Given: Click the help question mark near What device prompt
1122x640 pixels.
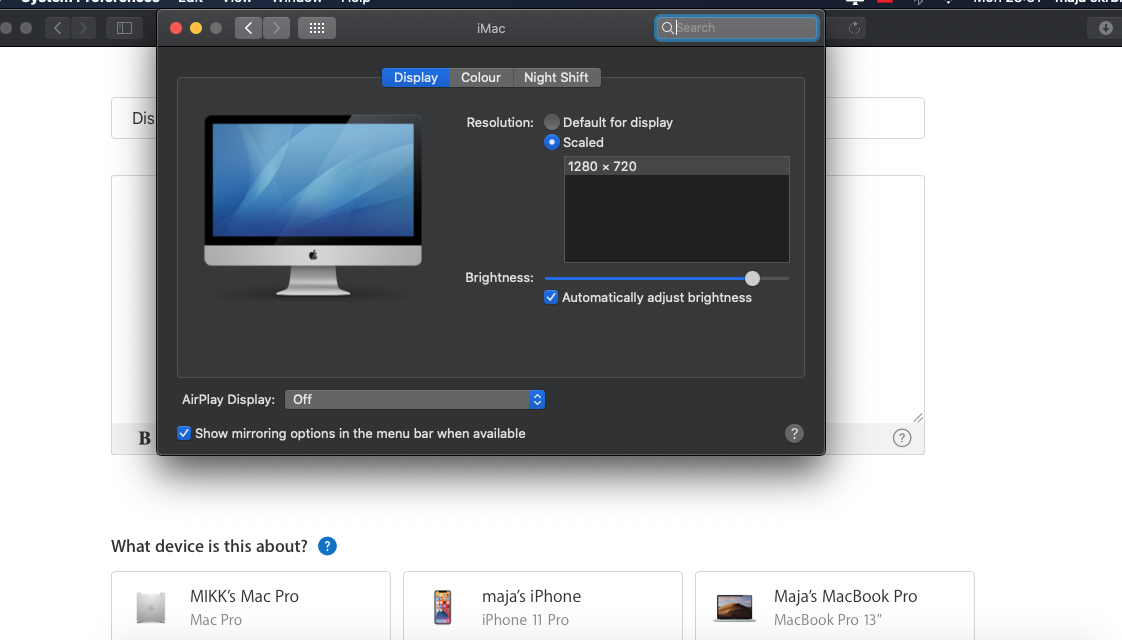Looking at the screenshot, I should [327, 546].
